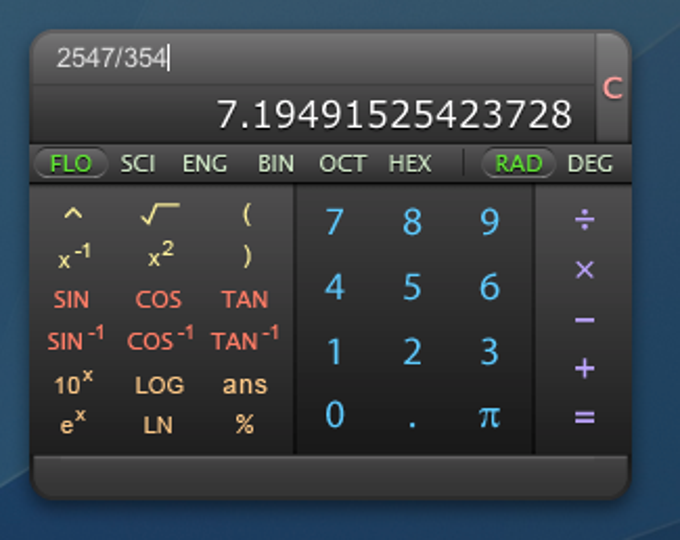
Task: Clear the display with the C button
Action: pyautogui.click(x=612, y=88)
